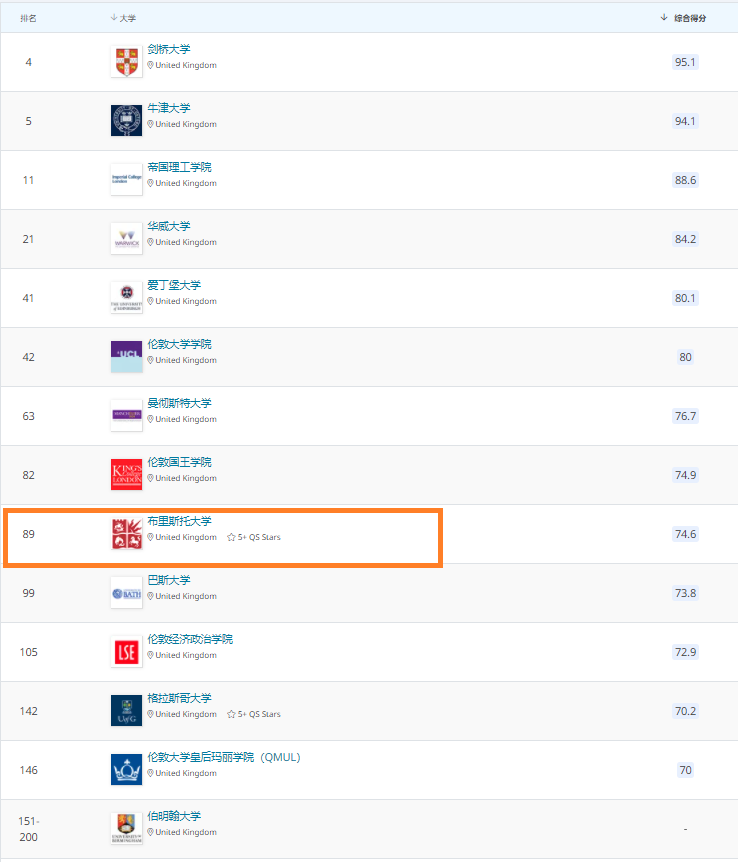Open the 伦敦经济政治学院 link

pos(190,639)
